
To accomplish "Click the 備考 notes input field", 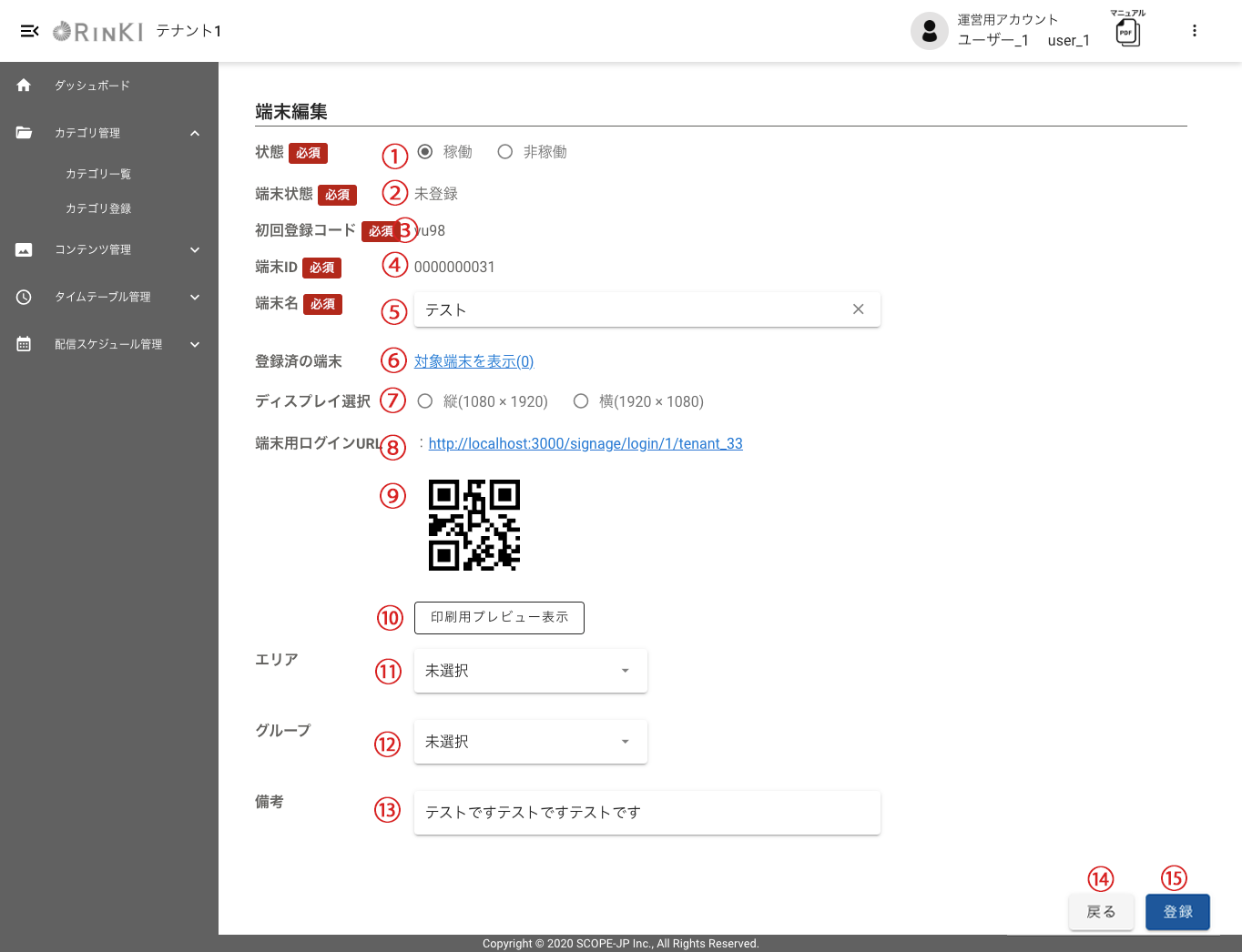I will (646, 813).
